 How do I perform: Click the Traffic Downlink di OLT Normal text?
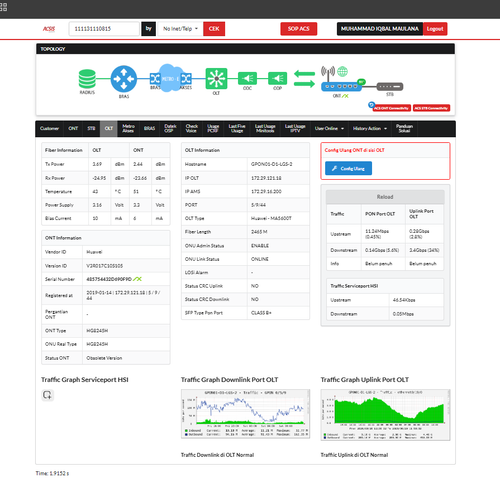tap(217, 455)
